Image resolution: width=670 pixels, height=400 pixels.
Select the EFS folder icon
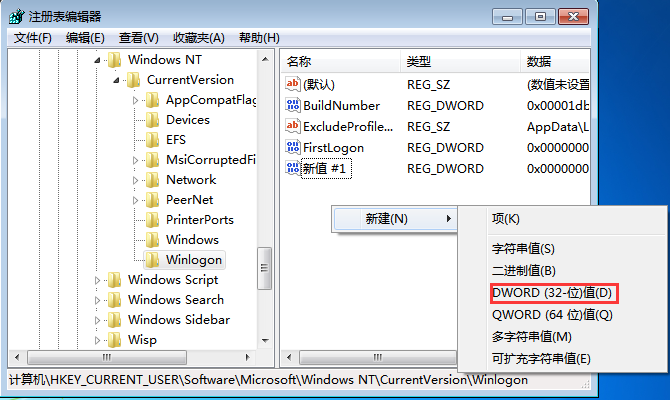click(153, 139)
